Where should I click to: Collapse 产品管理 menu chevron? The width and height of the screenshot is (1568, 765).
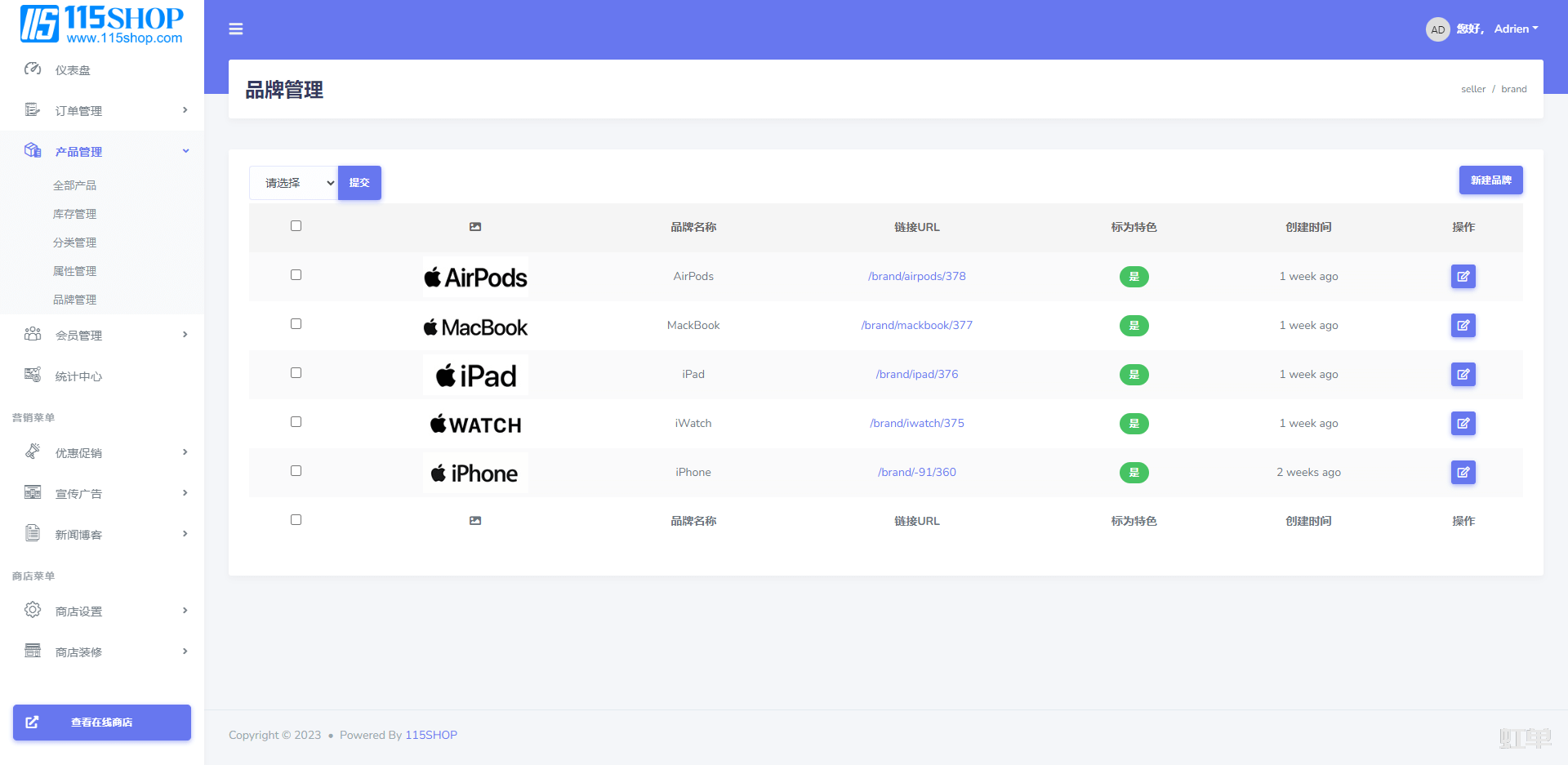(185, 151)
